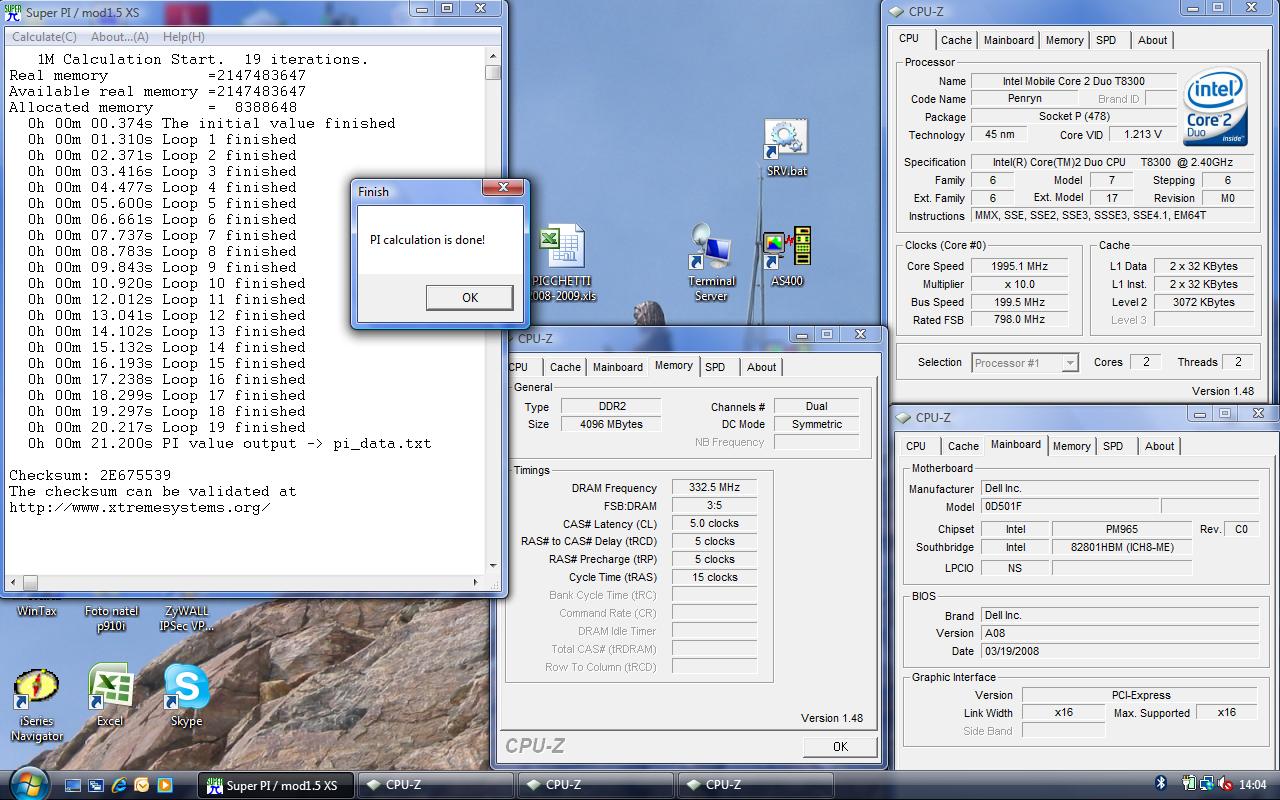Open the Skype desktop shortcut
This screenshot has height=800, width=1280.
[x=186, y=696]
